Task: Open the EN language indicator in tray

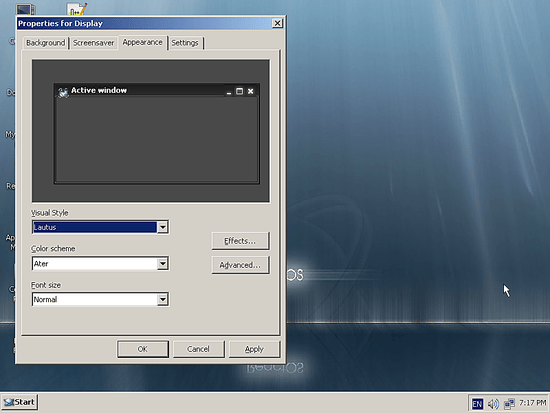Action: 477,404
